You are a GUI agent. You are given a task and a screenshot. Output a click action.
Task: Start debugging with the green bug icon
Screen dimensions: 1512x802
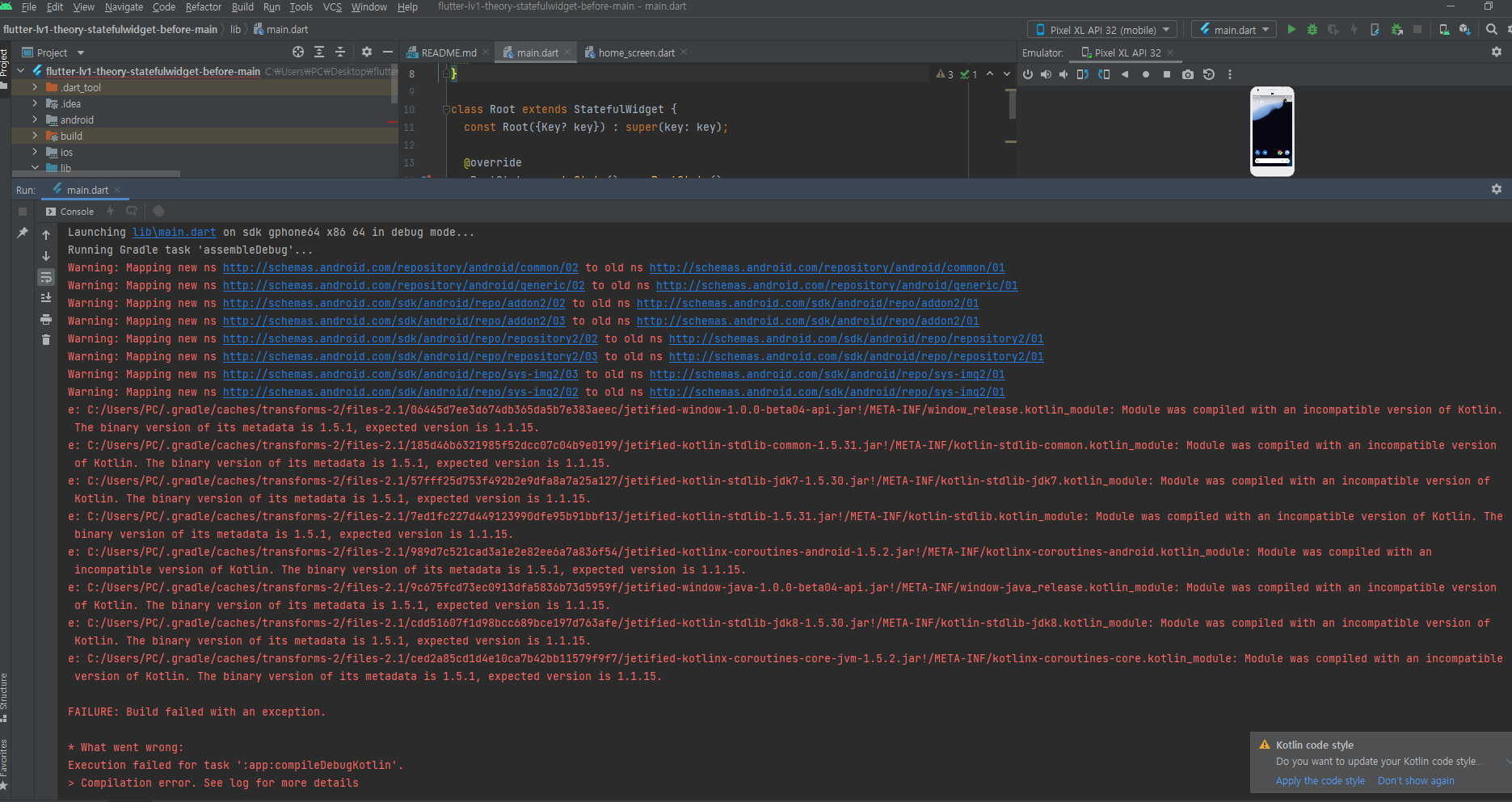click(1312, 29)
